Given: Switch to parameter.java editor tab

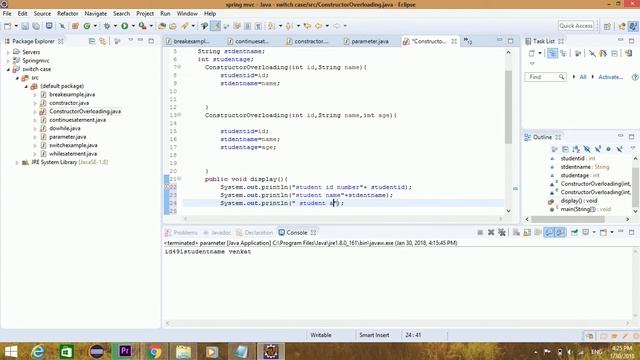Looking at the screenshot, I should (369, 41).
